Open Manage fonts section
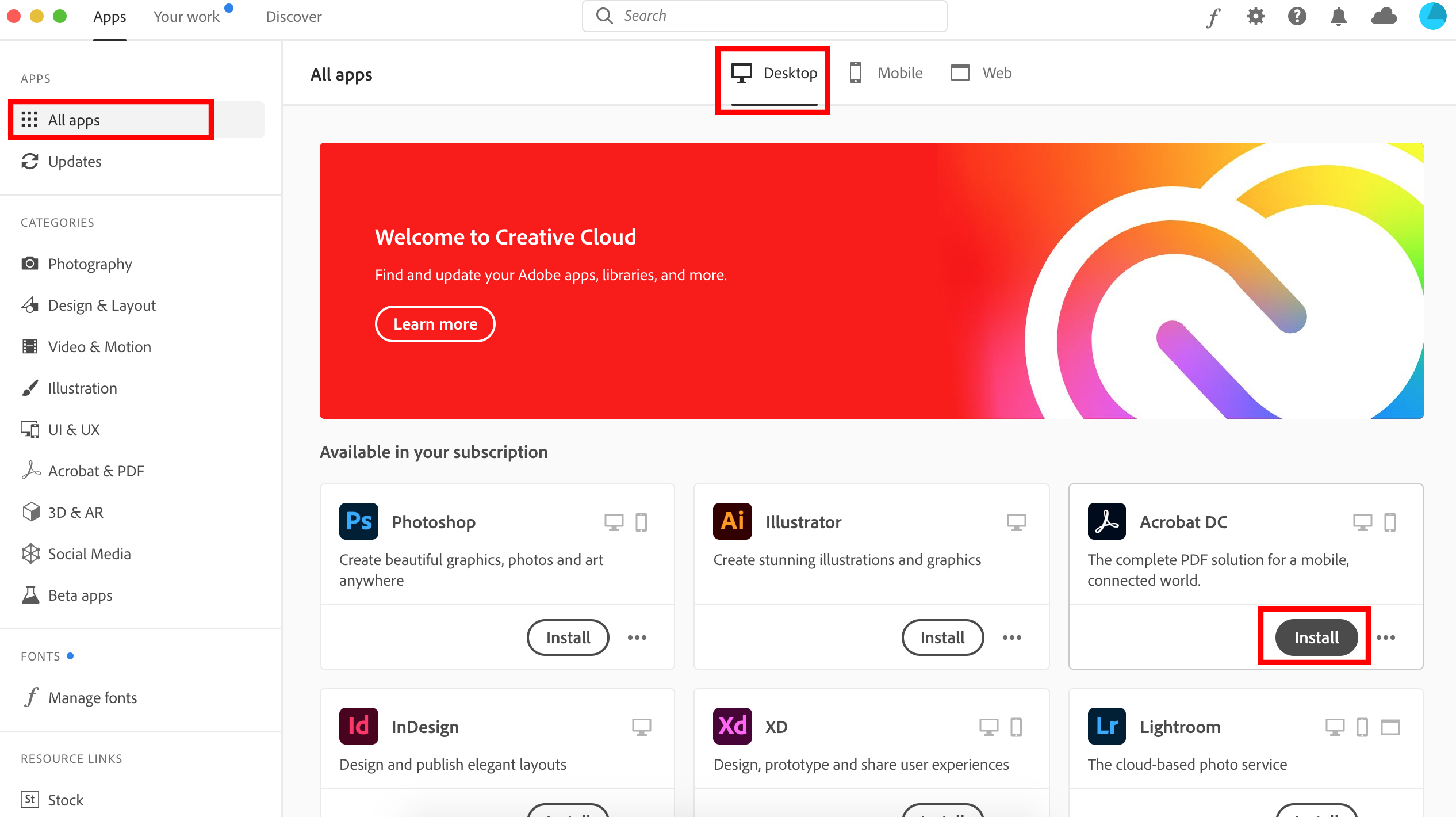This screenshot has height=817, width=1456. [92, 697]
